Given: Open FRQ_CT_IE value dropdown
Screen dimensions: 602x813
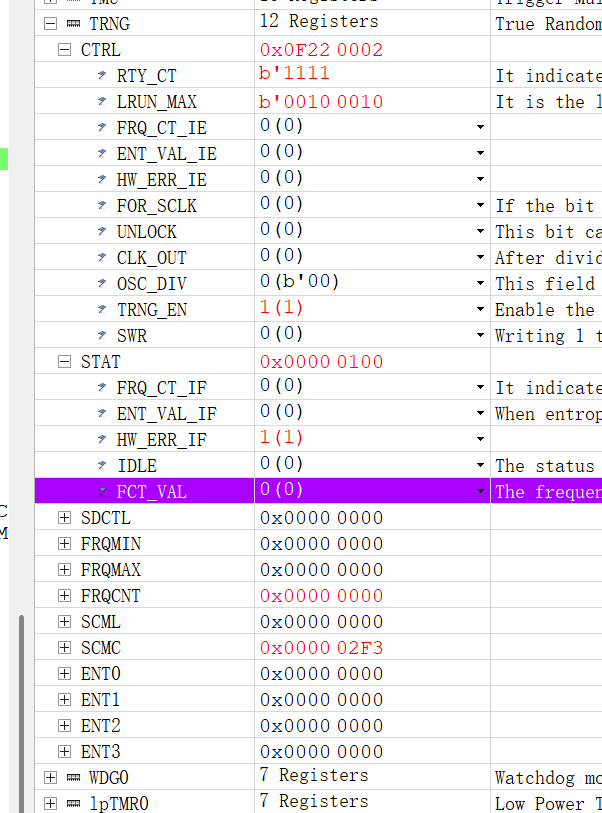Looking at the screenshot, I should click(x=481, y=127).
